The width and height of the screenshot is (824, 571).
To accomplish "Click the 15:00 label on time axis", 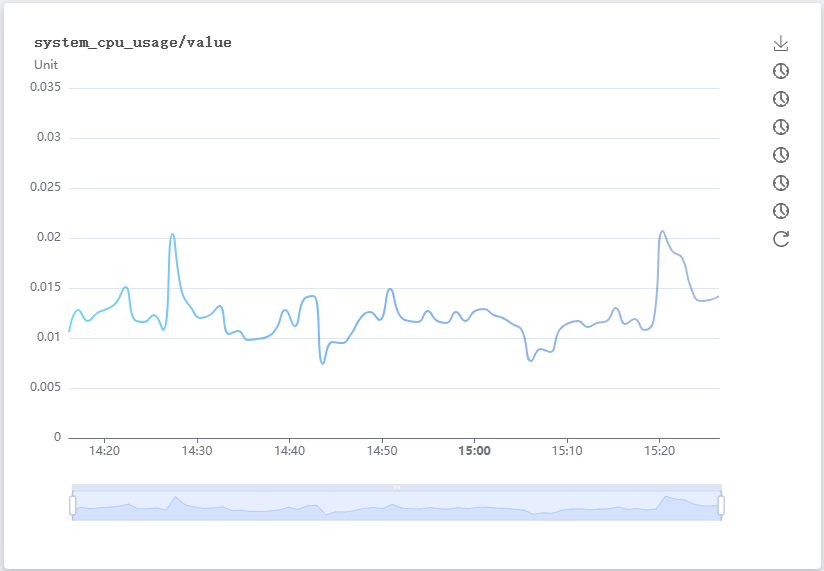I will 474,451.
